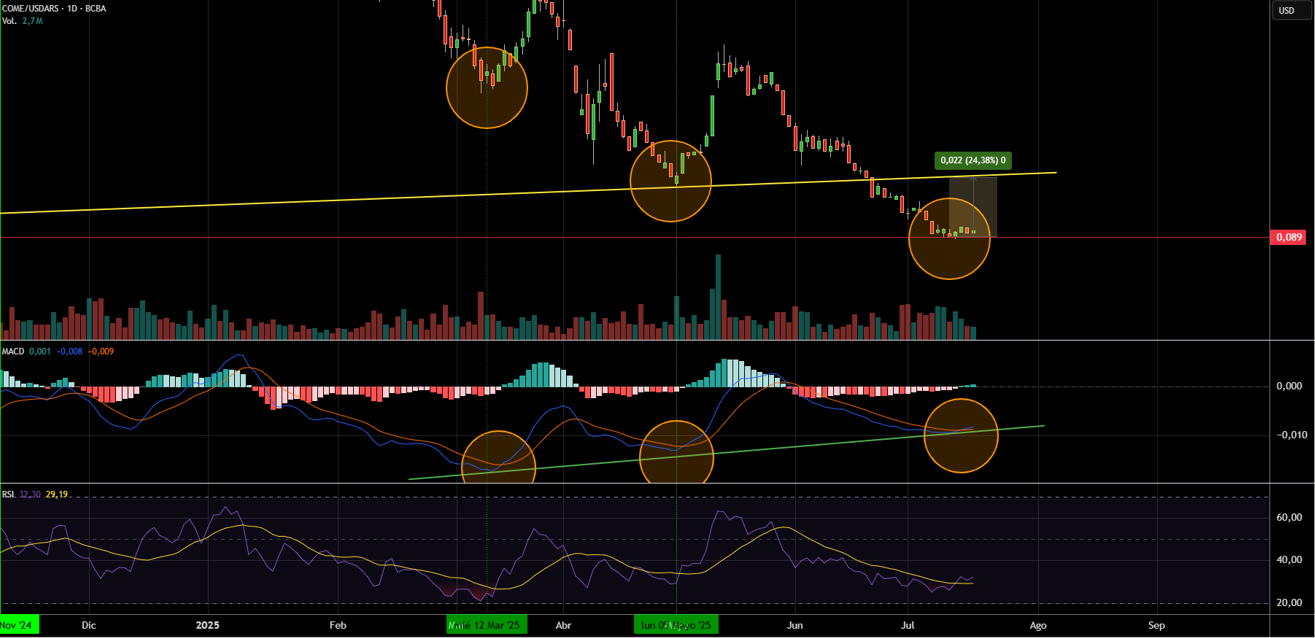1315x638 pixels.
Task: Click the Mayo '25 green date marker
Action: click(676, 625)
